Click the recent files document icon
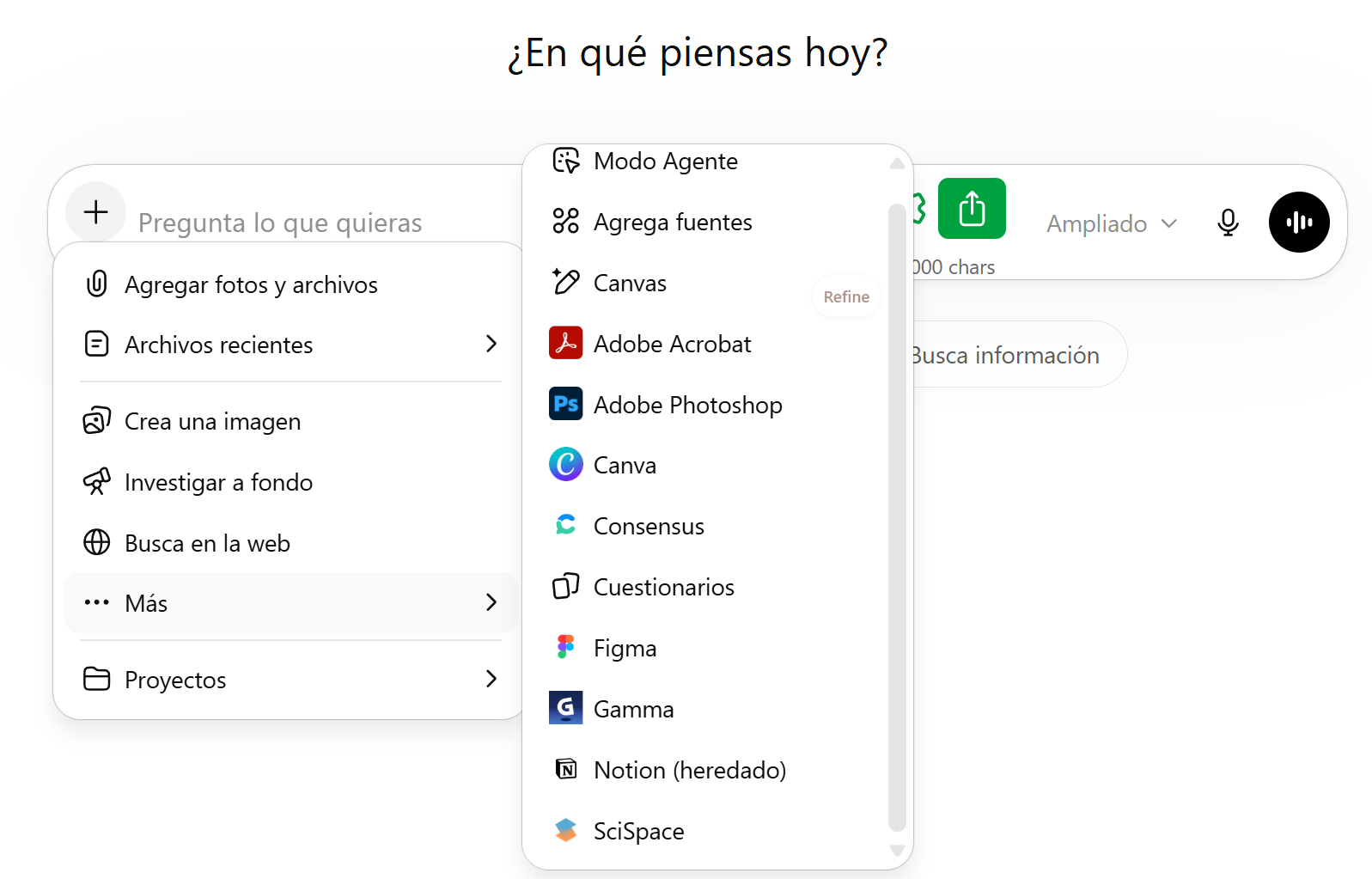The width and height of the screenshot is (1372, 879). pos(97,344)
